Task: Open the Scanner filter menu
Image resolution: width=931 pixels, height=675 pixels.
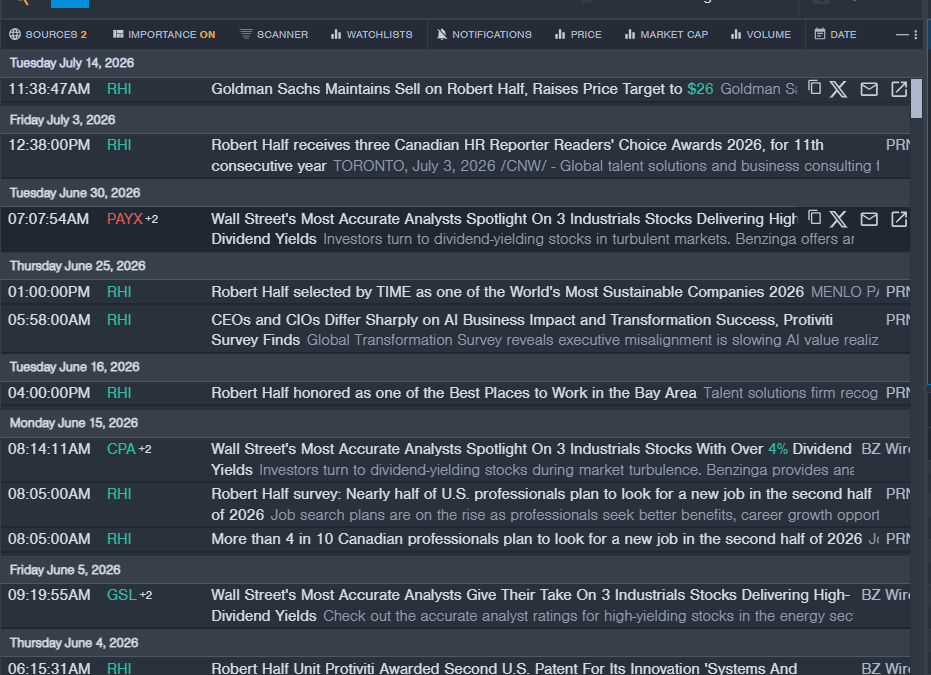Action: point(274,34)
